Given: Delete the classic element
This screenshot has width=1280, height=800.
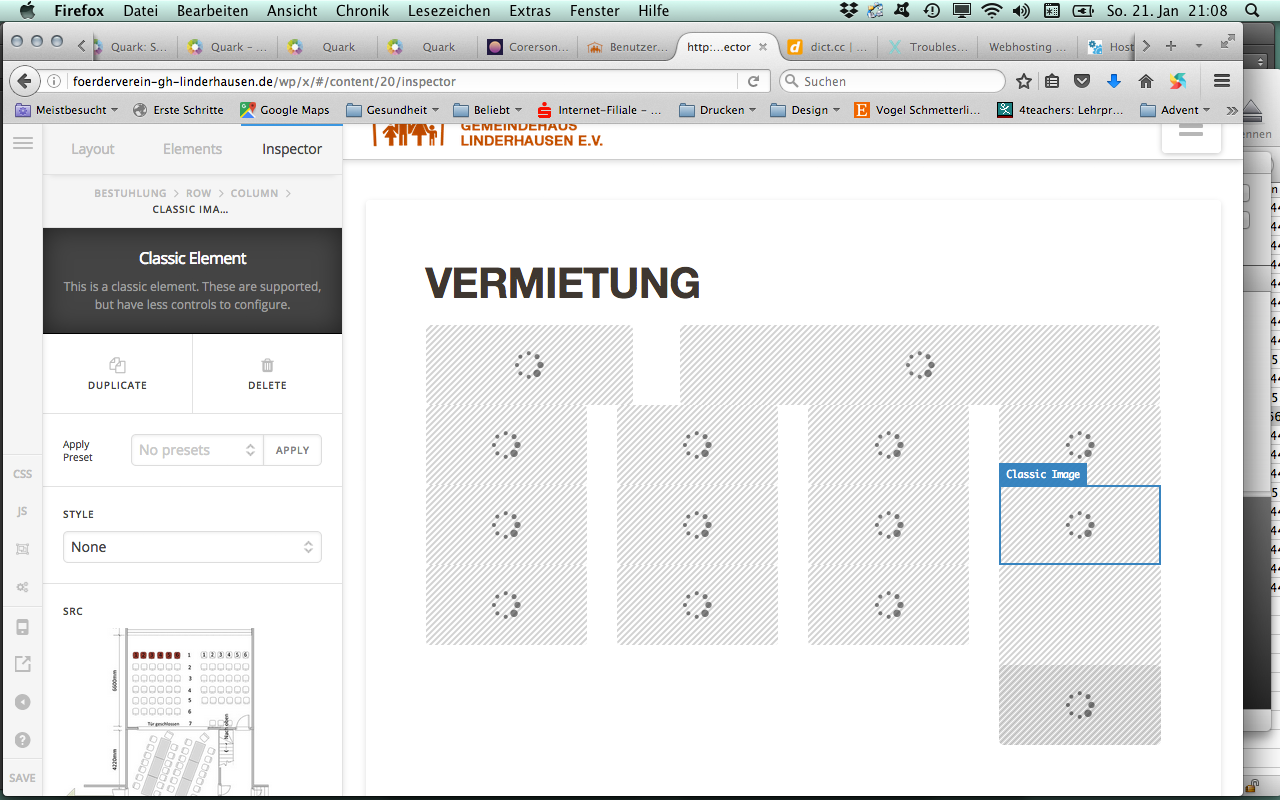Looking at the screenshot, I should pyautogui.click(x=267, y=374).
